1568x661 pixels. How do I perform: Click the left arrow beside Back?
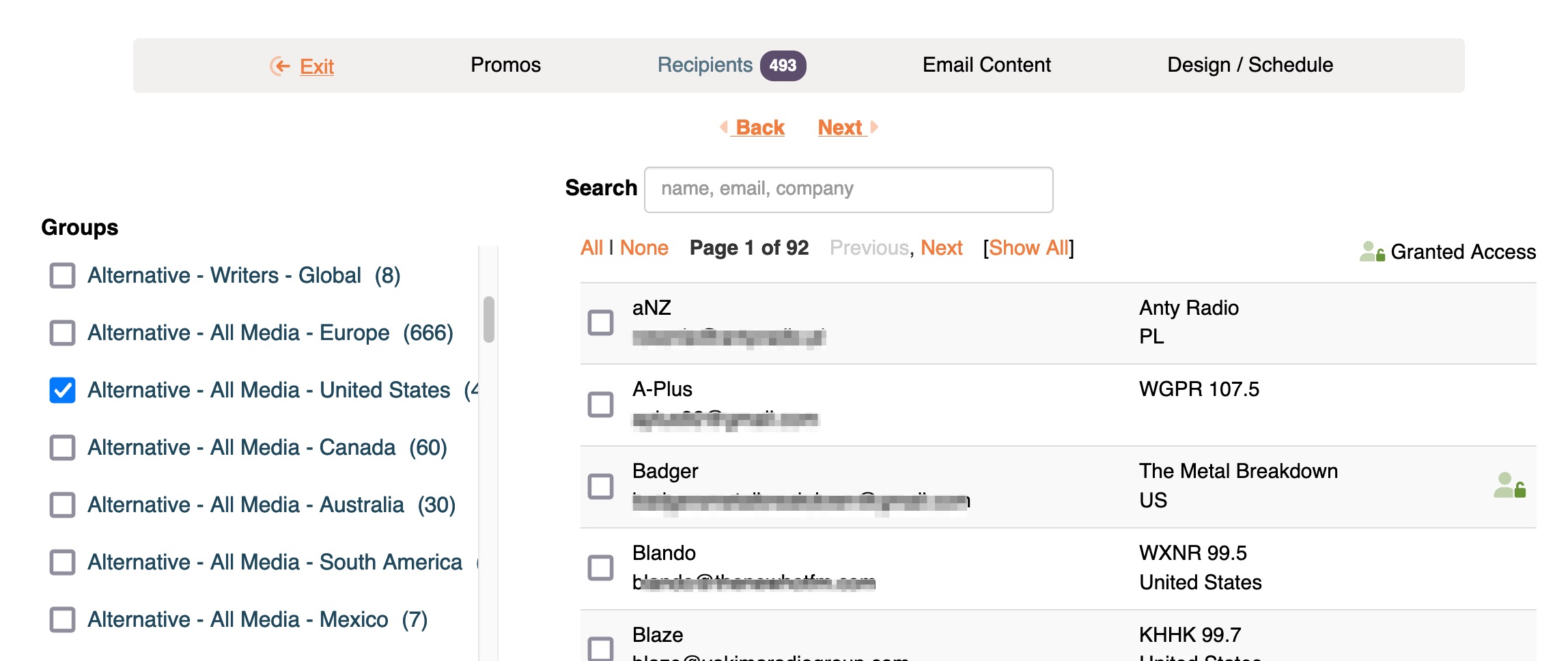(x=724, y=127)
